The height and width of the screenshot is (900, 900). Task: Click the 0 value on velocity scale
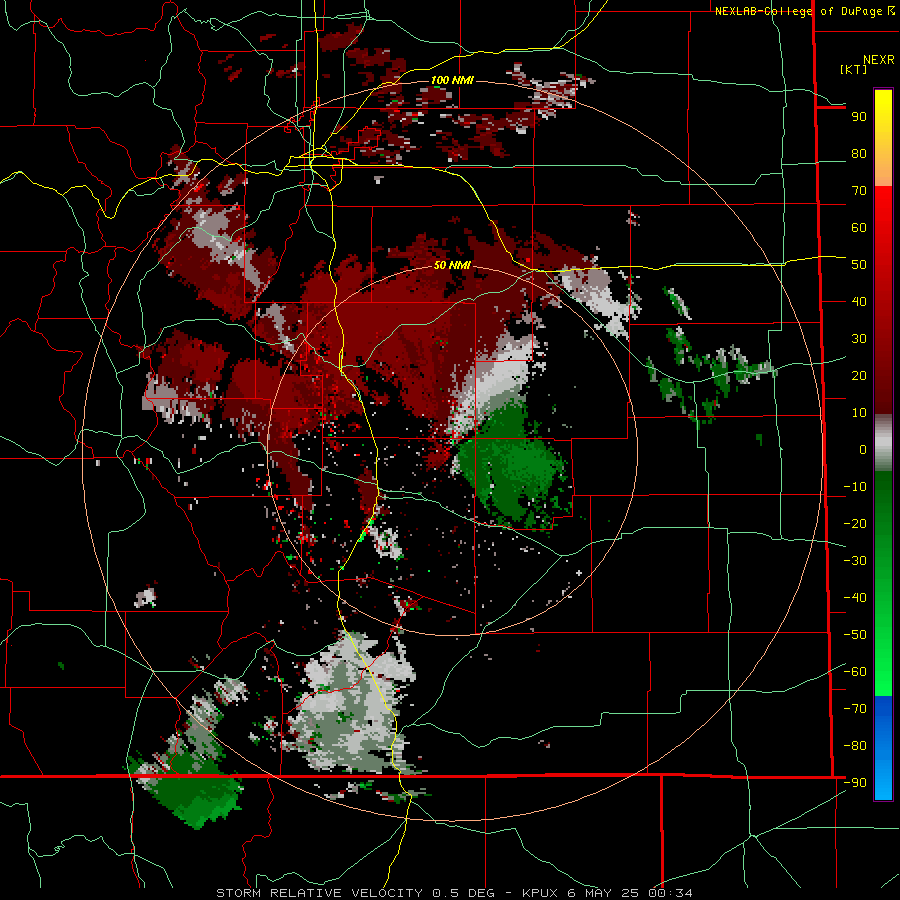[863, 450]
